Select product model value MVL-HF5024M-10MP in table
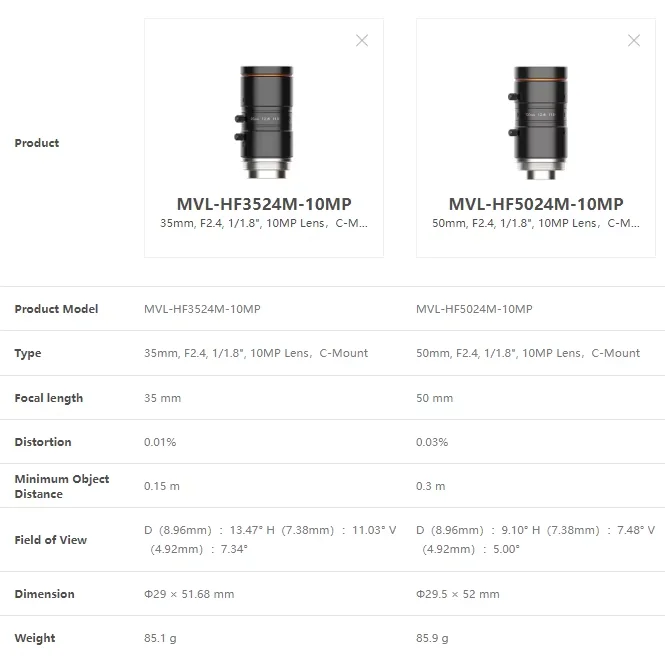The image size is (665, 657). pos(474,309)
